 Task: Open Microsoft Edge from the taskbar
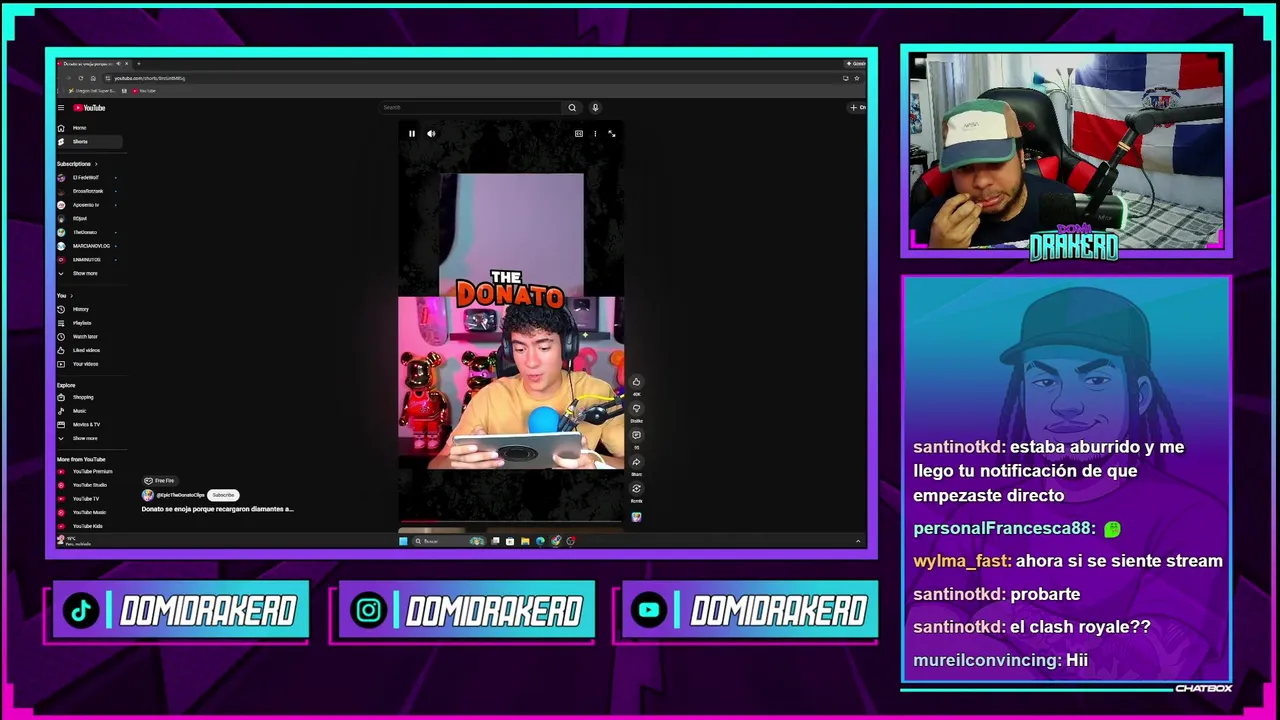pyautogui.click(x=540, y=541)
